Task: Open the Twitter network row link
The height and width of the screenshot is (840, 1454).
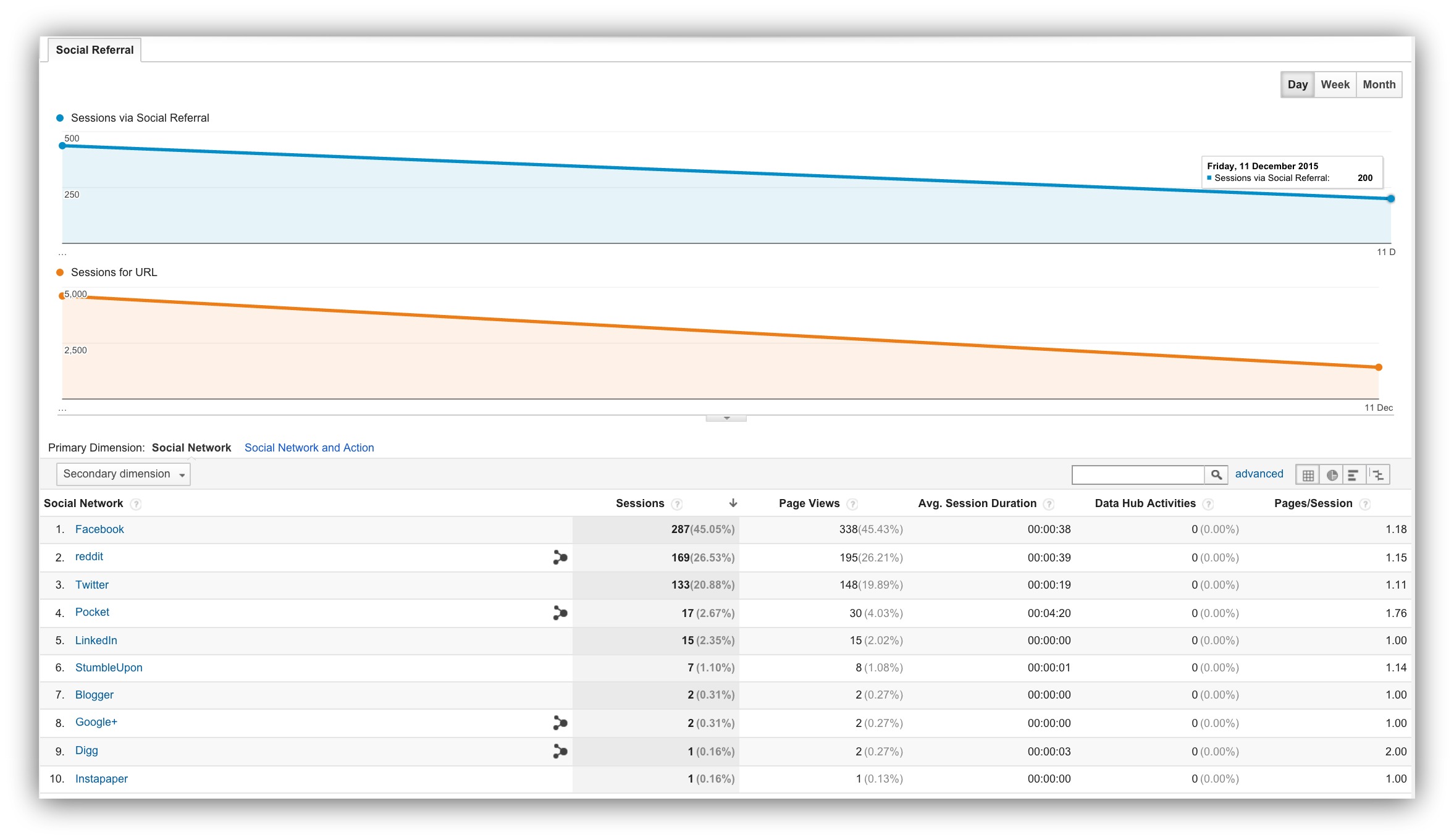Action: (x=92, y=585)
